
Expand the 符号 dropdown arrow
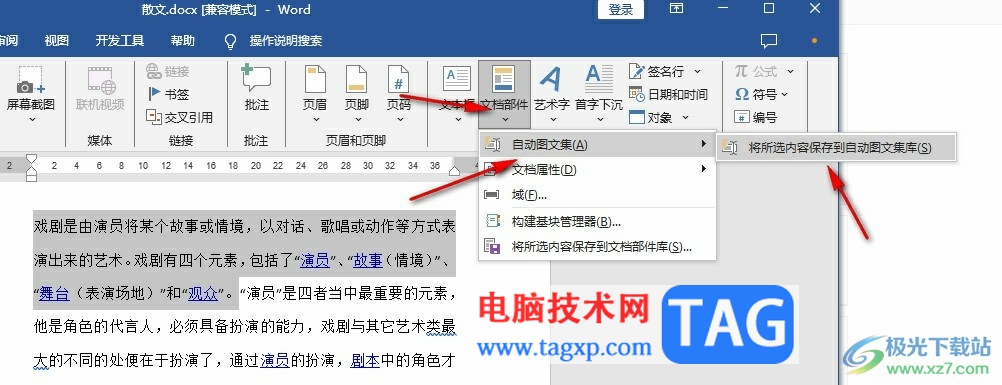pos(785,94)
